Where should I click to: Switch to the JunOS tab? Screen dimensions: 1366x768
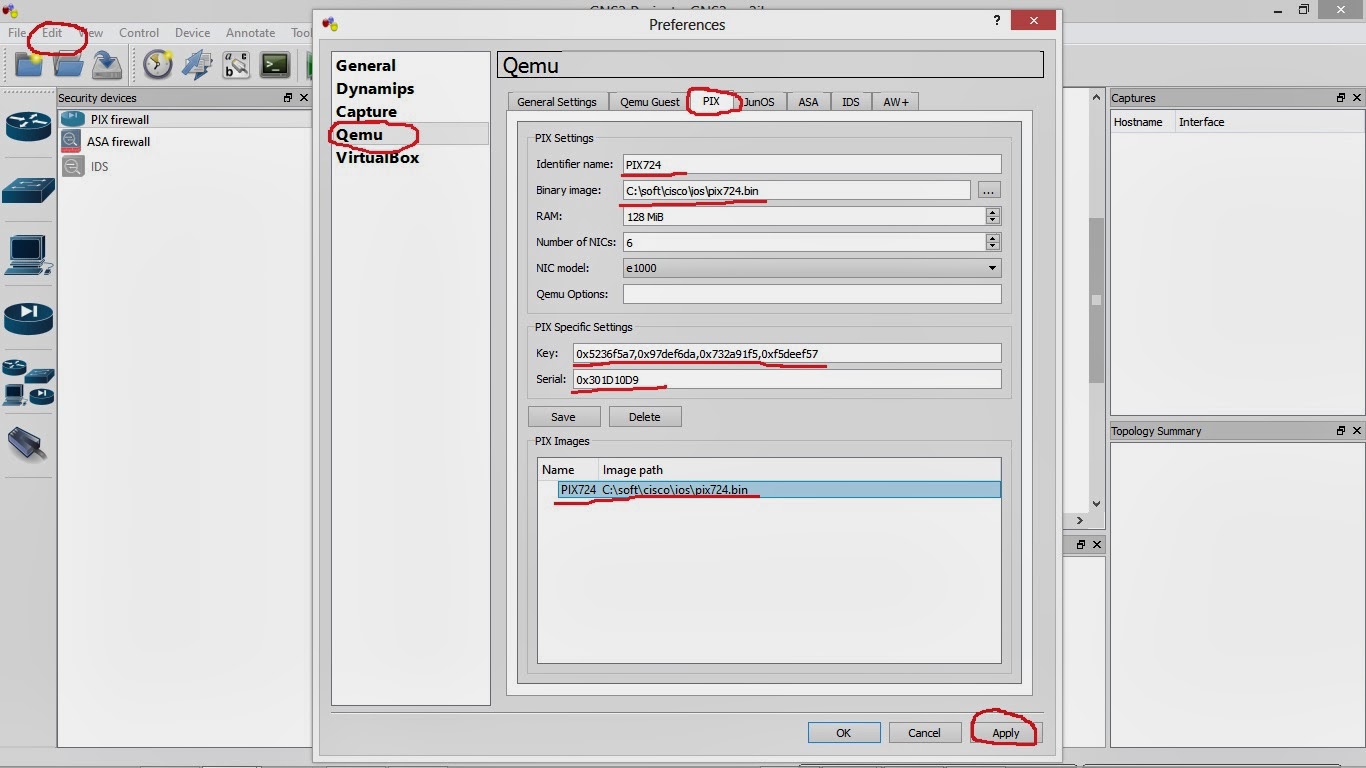click(759, 102)
